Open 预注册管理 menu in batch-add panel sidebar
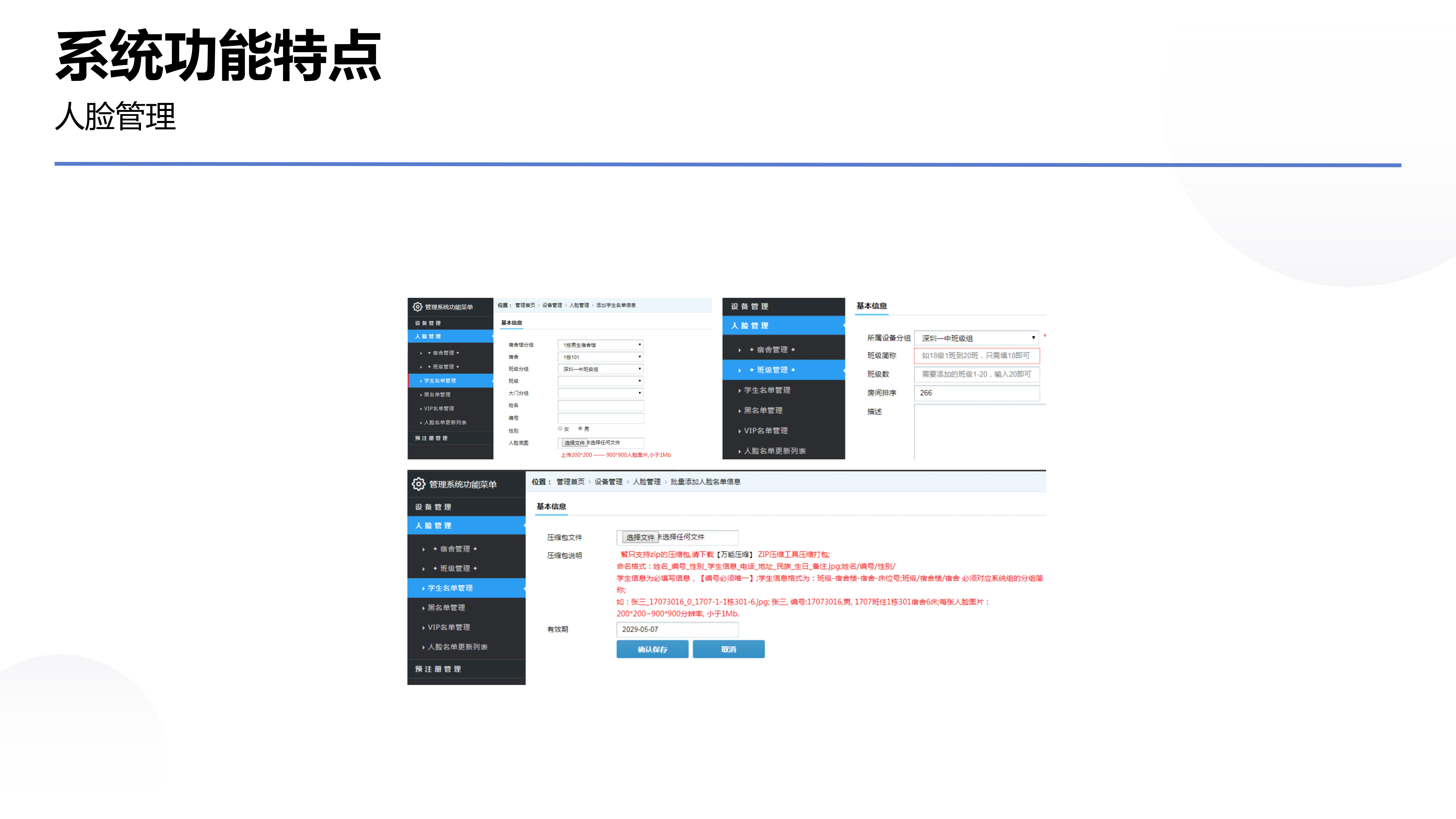 [466, 669]
